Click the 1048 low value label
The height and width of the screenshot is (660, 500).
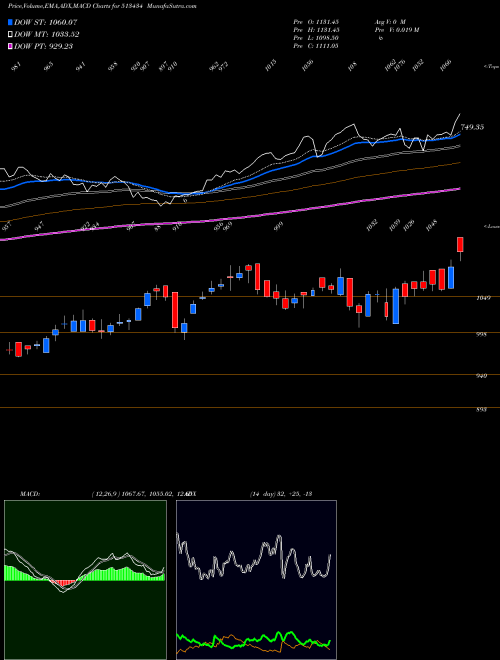point(431,223)
